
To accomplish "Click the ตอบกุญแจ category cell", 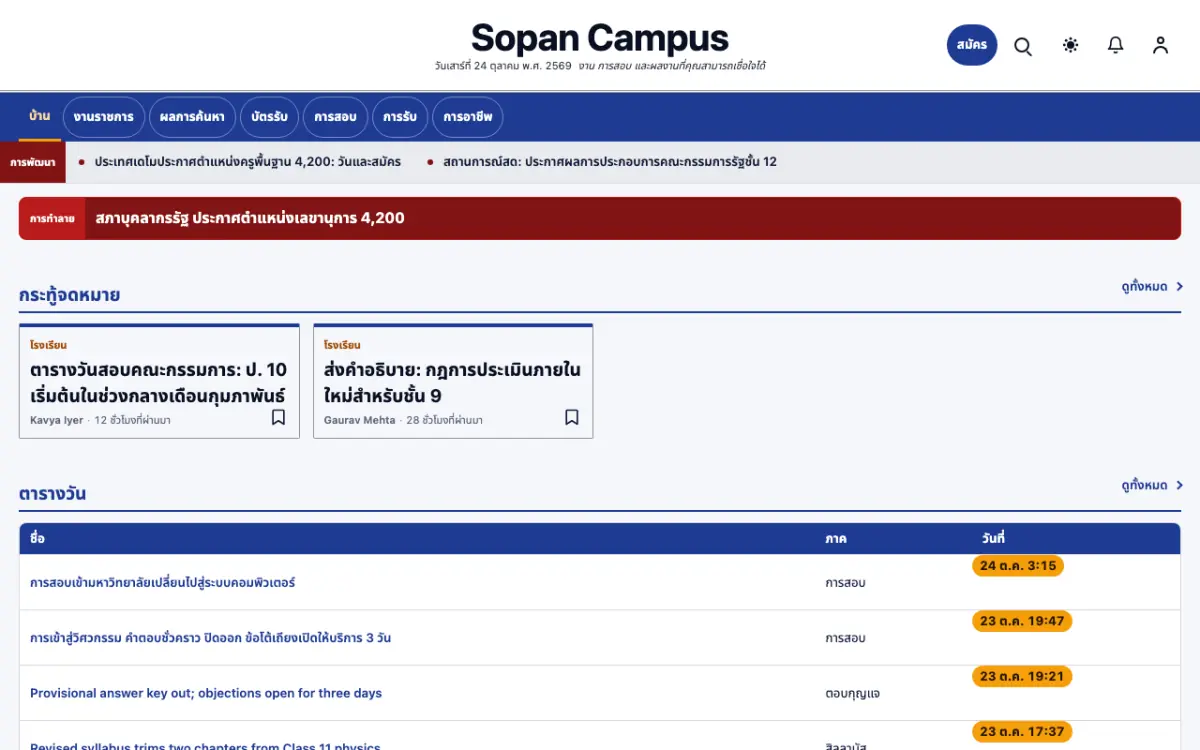I will [853, 693].
